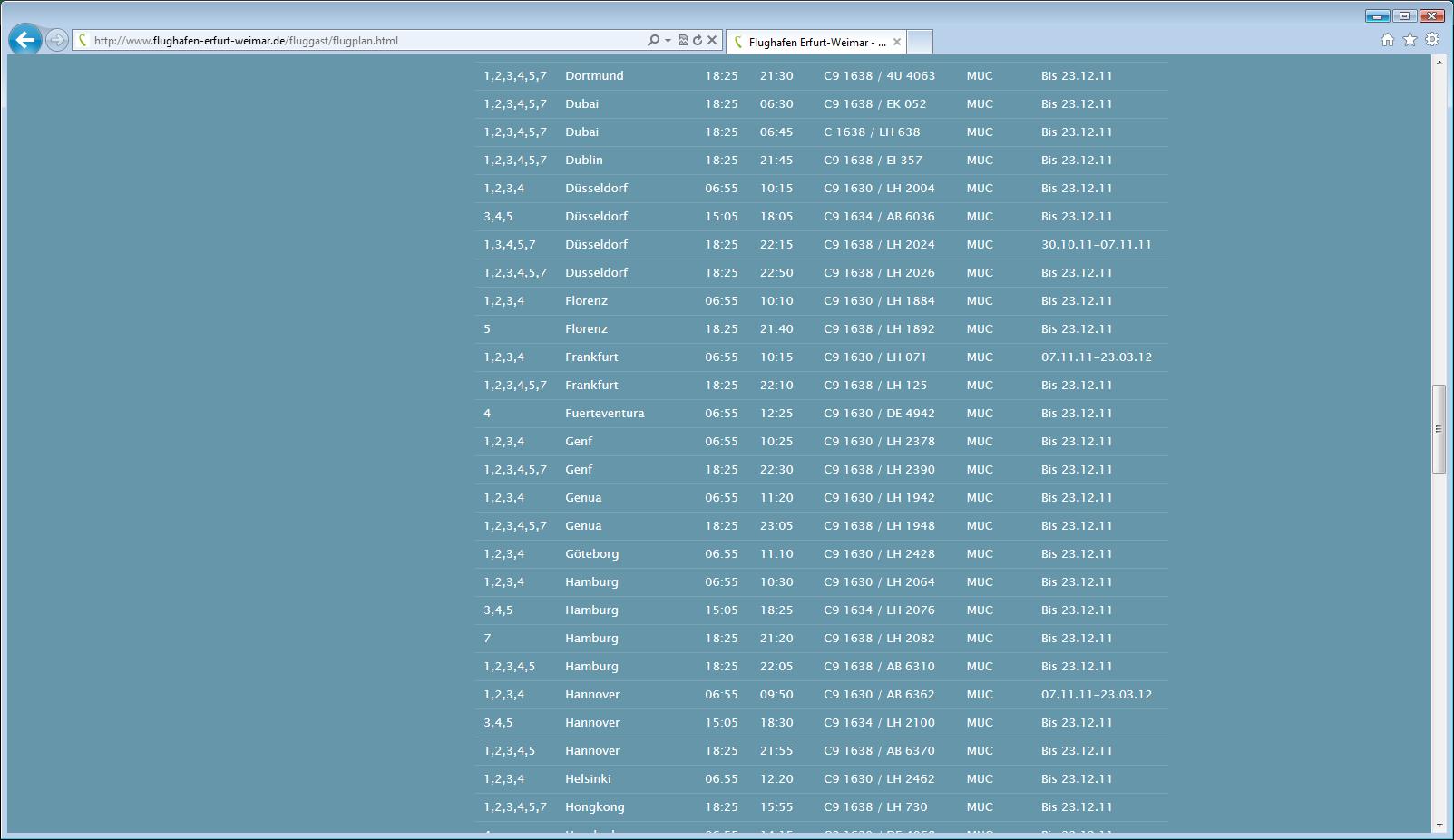
Task: Click flight code 'C9 1638 / EI 357'
Action: (873, 161)
